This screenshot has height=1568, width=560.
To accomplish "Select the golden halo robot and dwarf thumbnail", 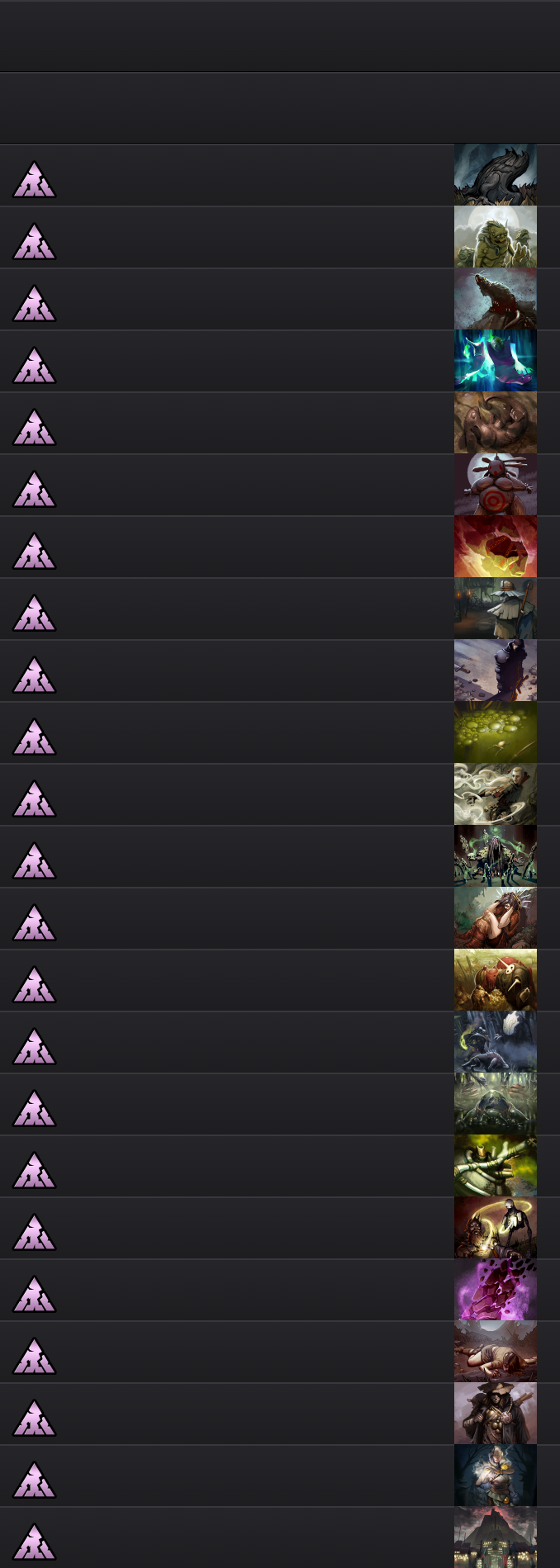I will click(x=496, y=1228).
